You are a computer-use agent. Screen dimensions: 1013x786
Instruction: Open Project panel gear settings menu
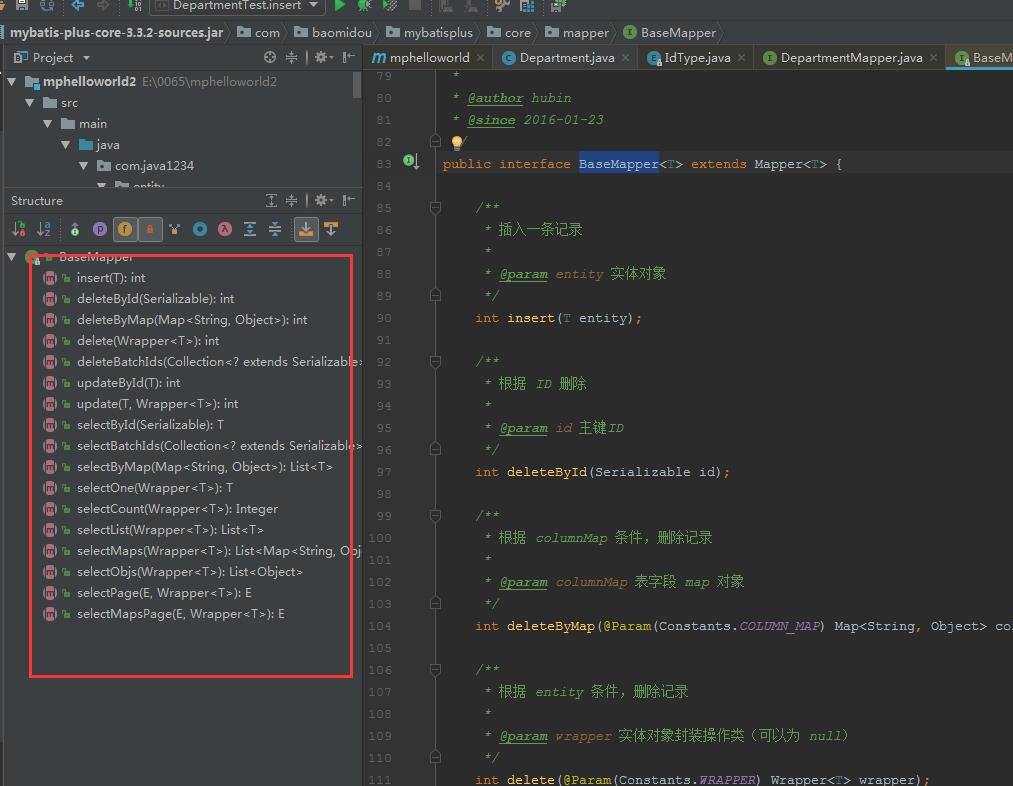(x=322, y=57)
